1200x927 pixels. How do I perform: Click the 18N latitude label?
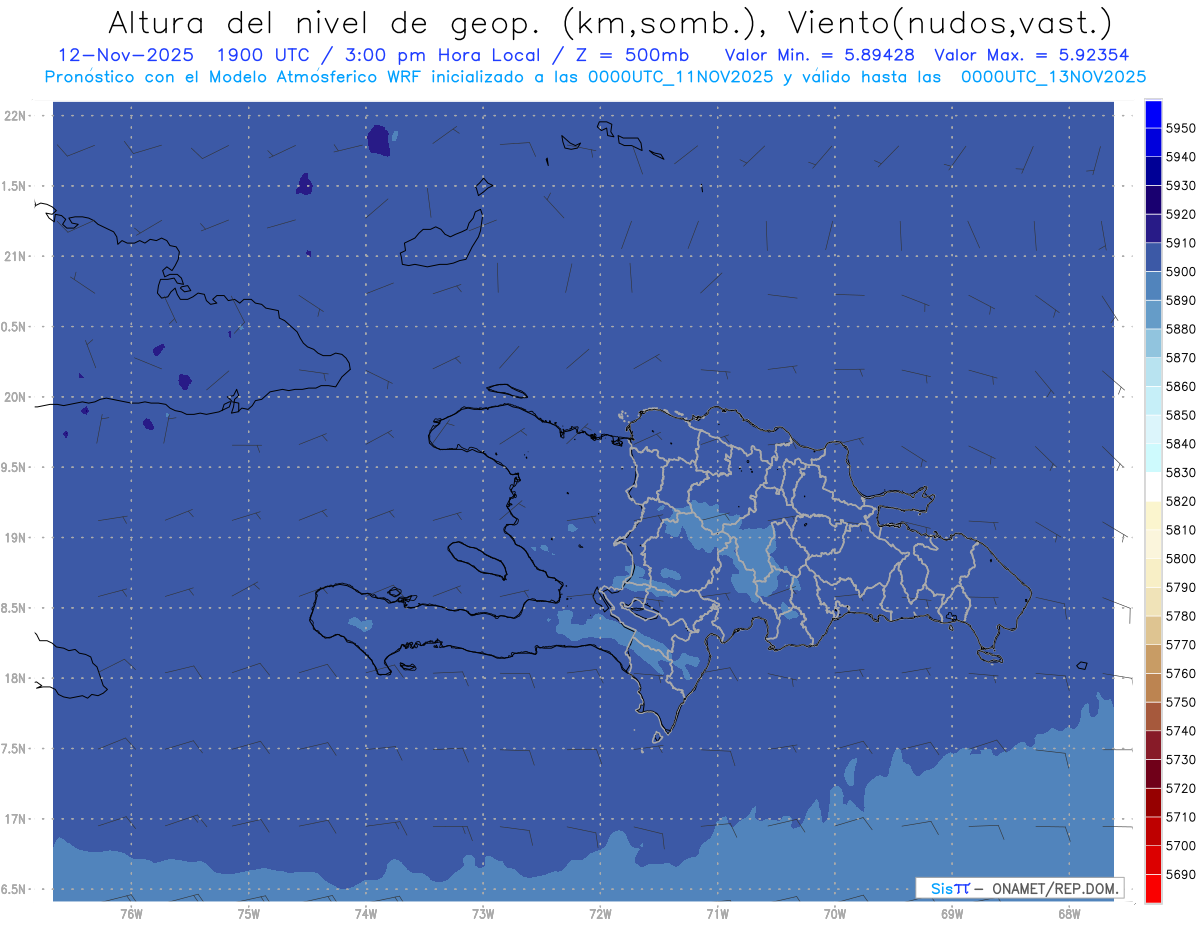point(17,678)
